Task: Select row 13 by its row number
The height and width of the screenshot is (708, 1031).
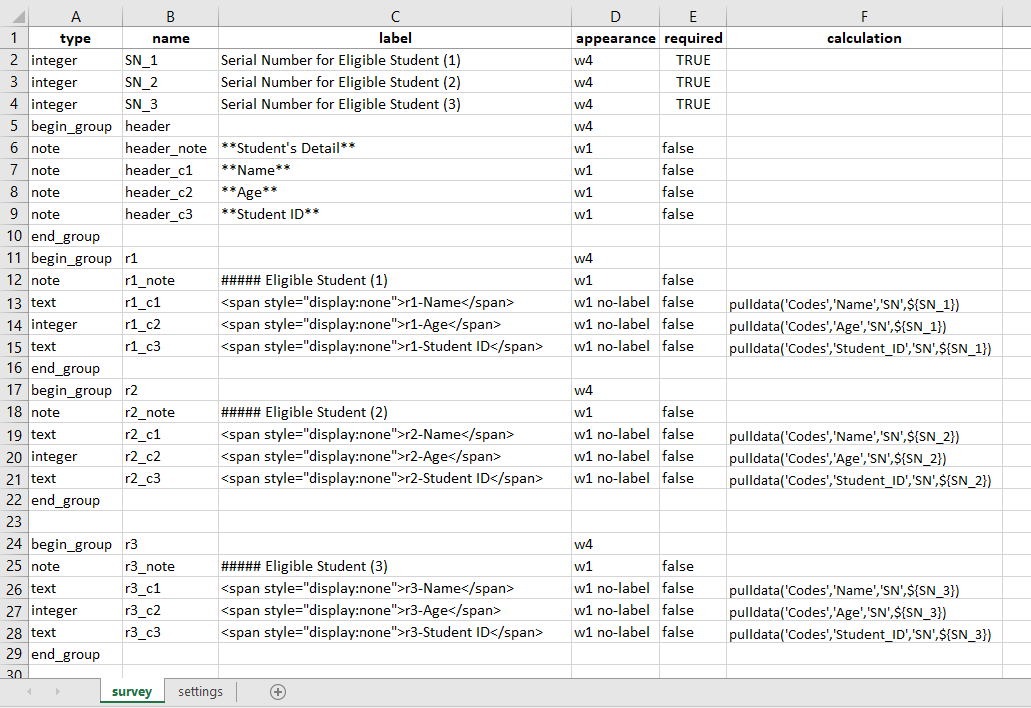Action: 13,302
